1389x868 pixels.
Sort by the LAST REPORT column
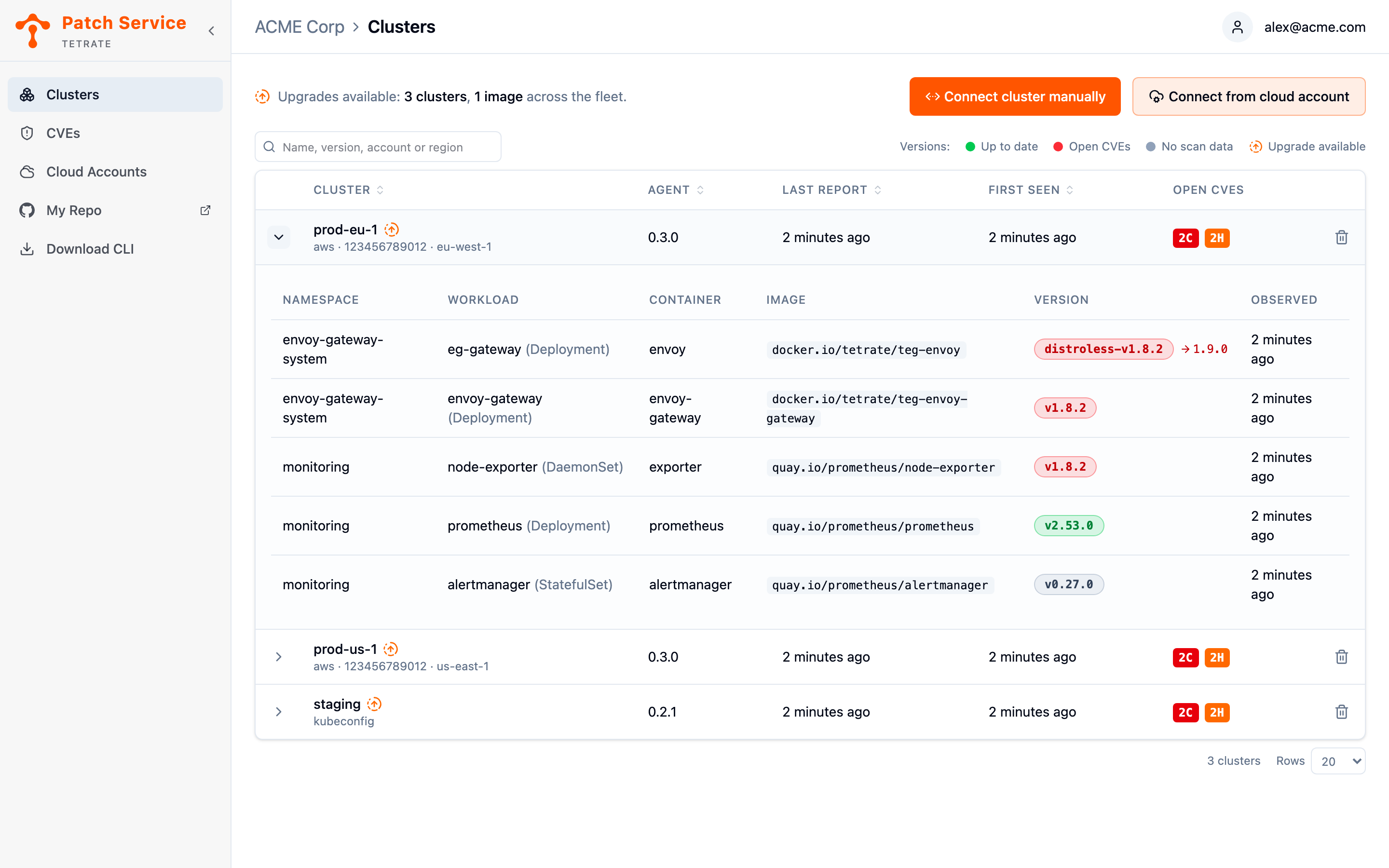pyautogui.click(x=831, y=190)
